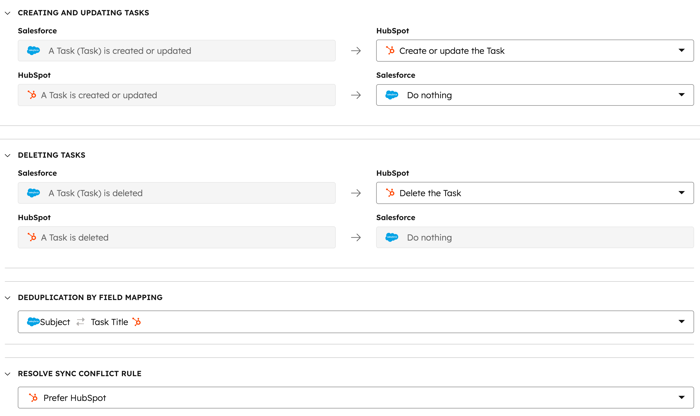Click HubSpot sprocket icon in 'A Task is created or updated'
This screenshot has width=700, height=416.
point(32,95)
